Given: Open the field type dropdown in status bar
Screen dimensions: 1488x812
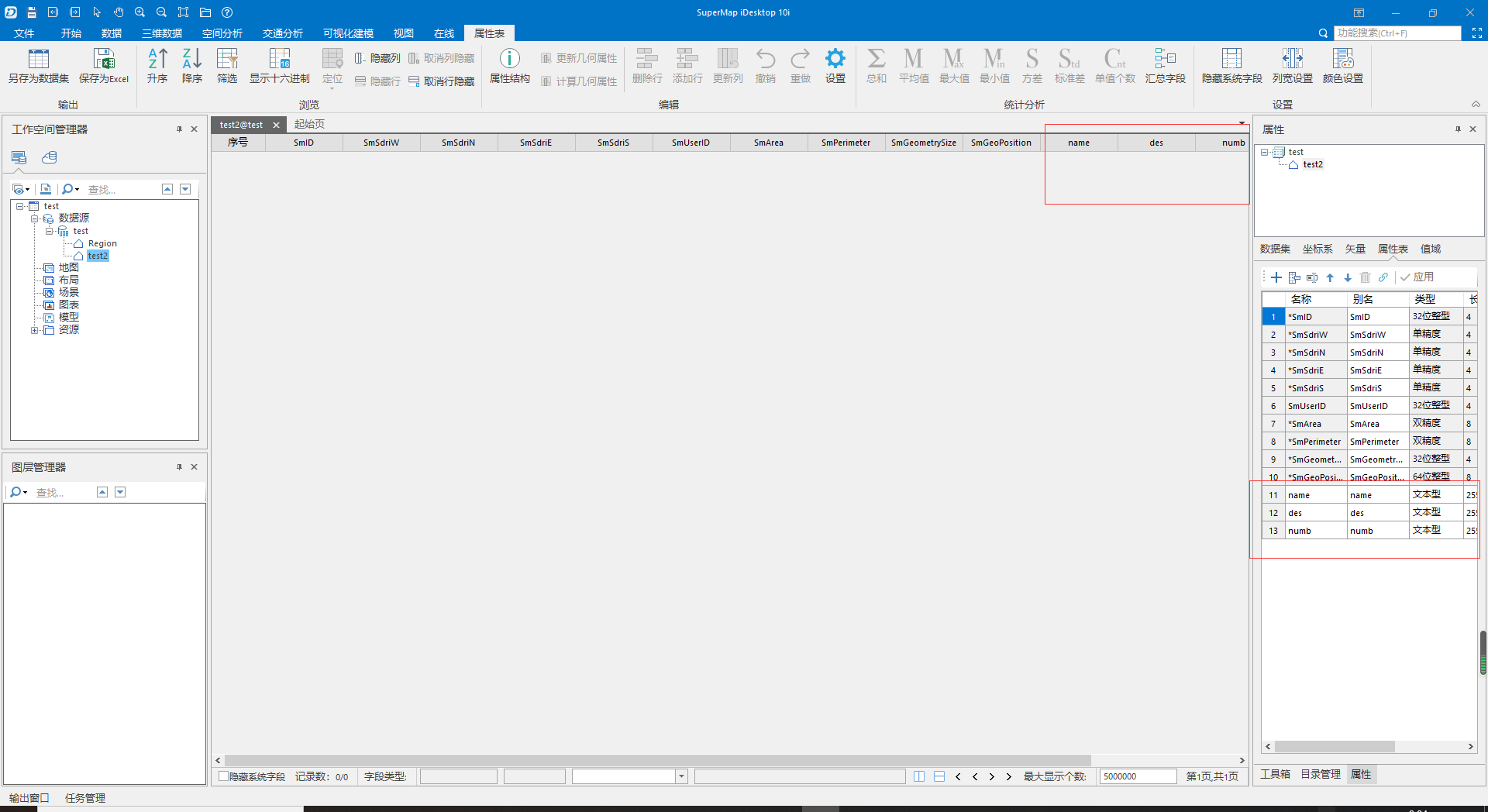Looking at the screenshot, I should point(681,776).
